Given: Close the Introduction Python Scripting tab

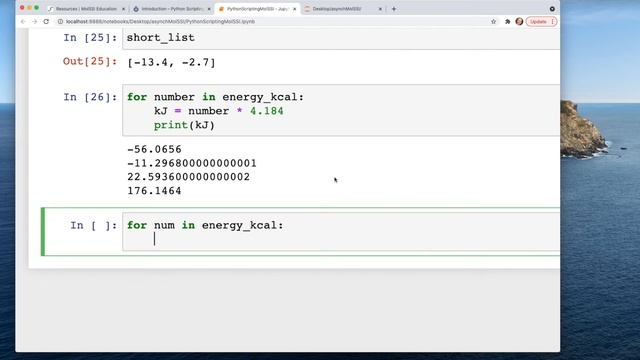Looking at the screenshot, I should point(209,9).
